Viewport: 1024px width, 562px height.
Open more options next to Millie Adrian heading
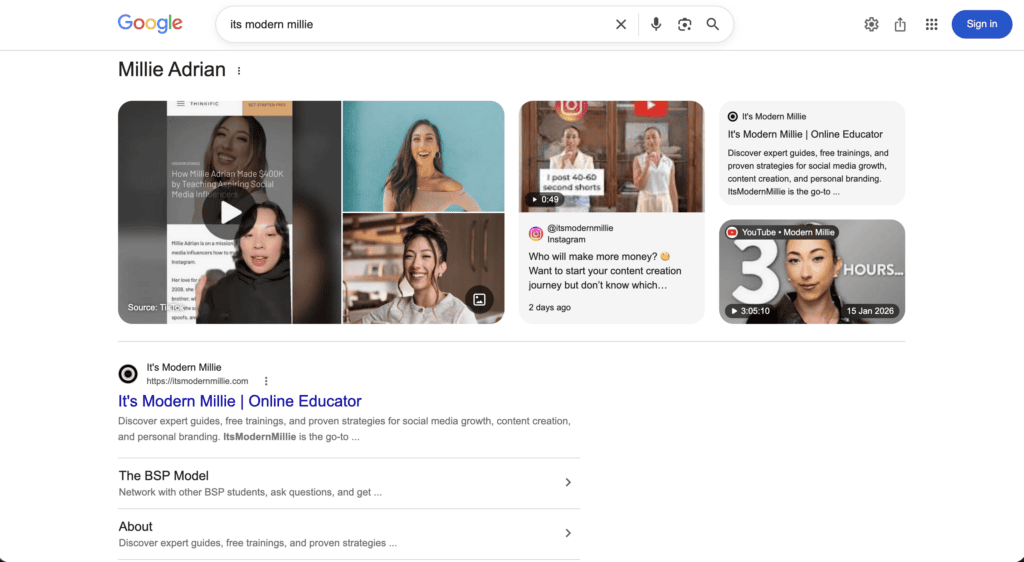click(x=239, y=70)
